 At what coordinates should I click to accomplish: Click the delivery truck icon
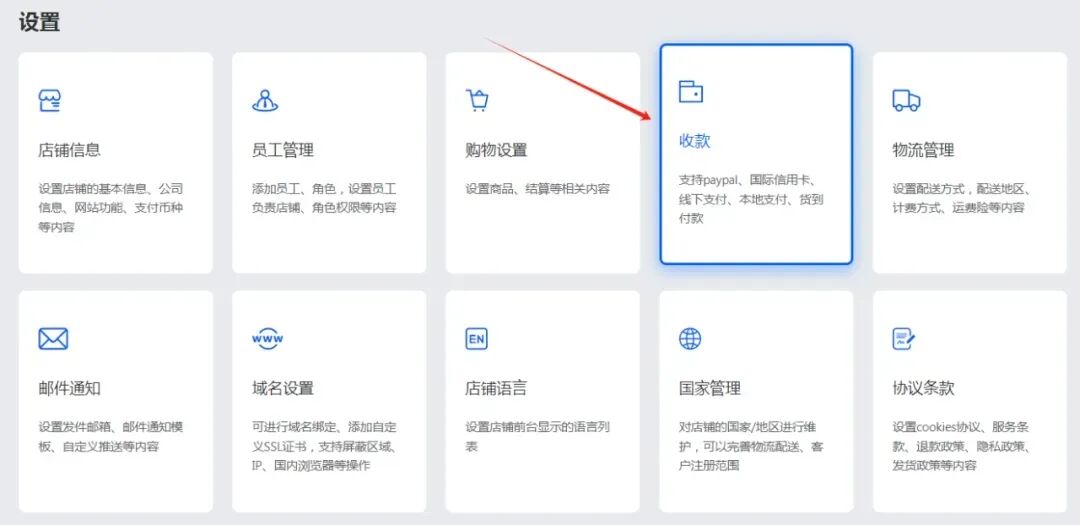(x=906, y=101)
